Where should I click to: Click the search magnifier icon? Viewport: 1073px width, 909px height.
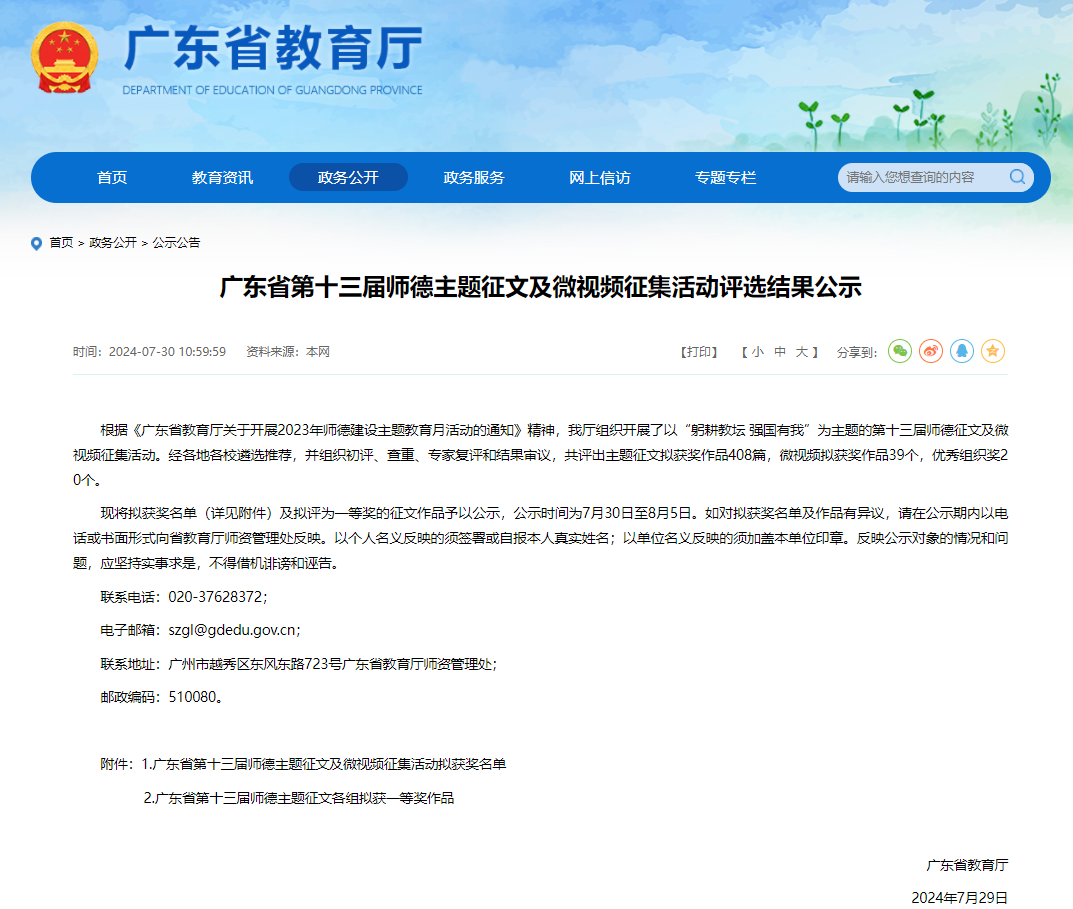(1017, 177)
